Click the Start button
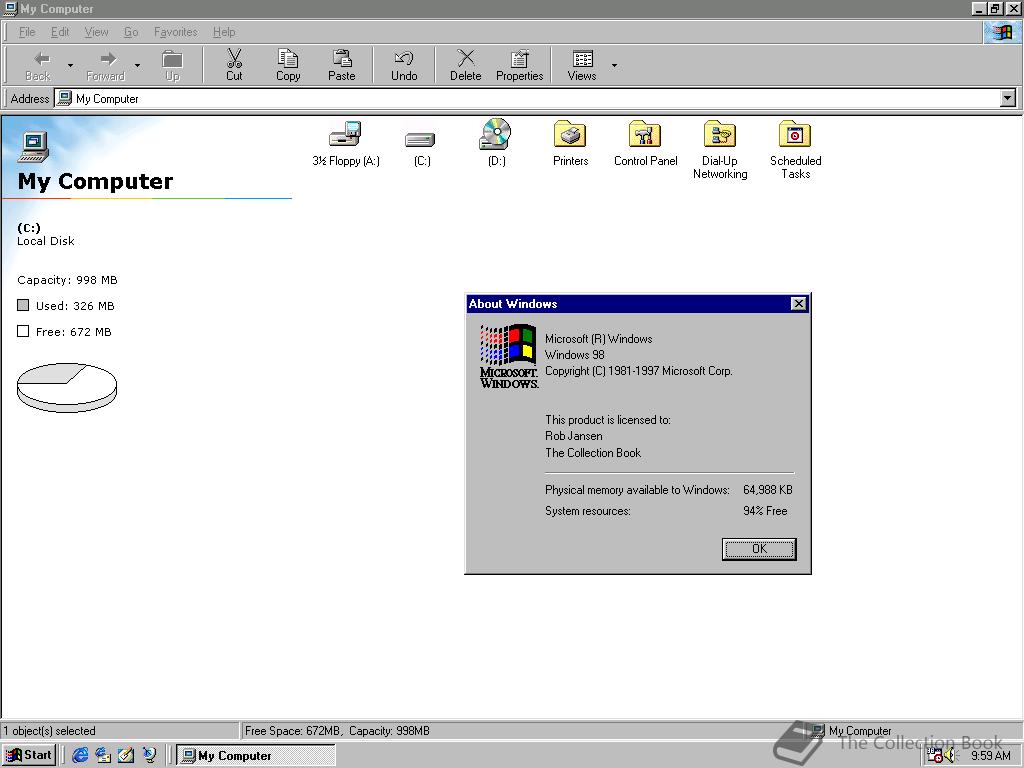 [29, 755]
